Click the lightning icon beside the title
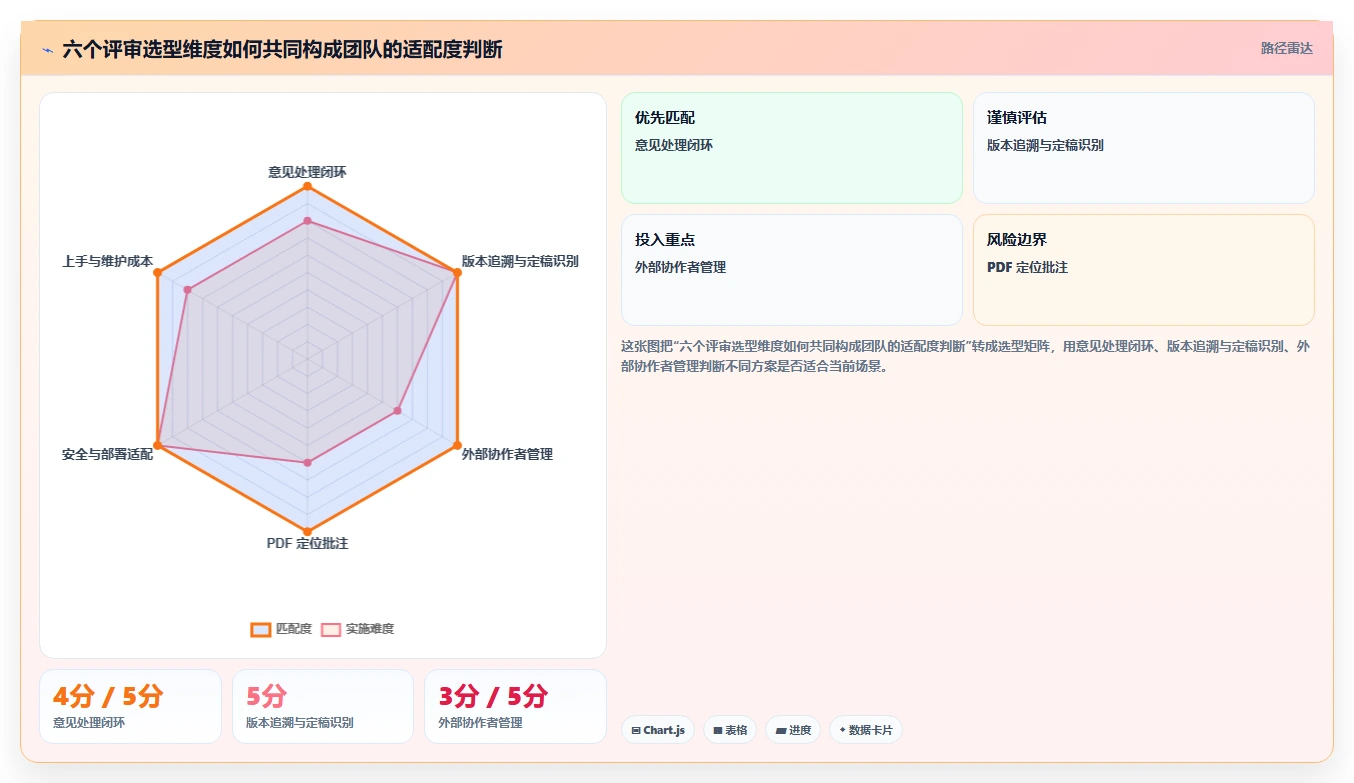 47,49
